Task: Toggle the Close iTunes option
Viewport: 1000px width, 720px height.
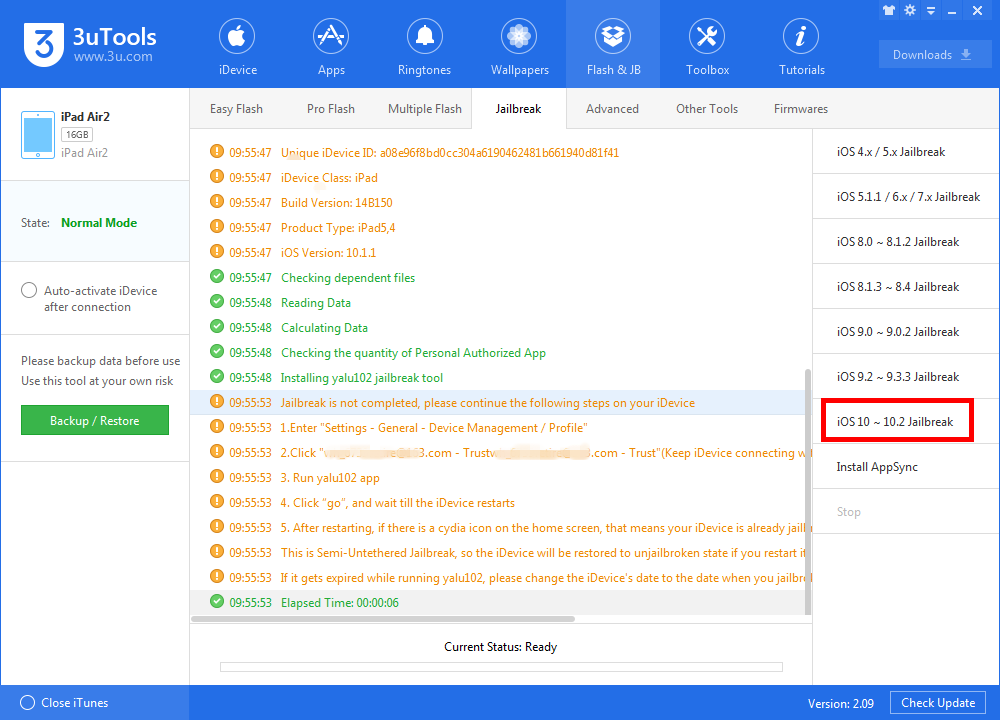Action: click(x=27, y=703)
